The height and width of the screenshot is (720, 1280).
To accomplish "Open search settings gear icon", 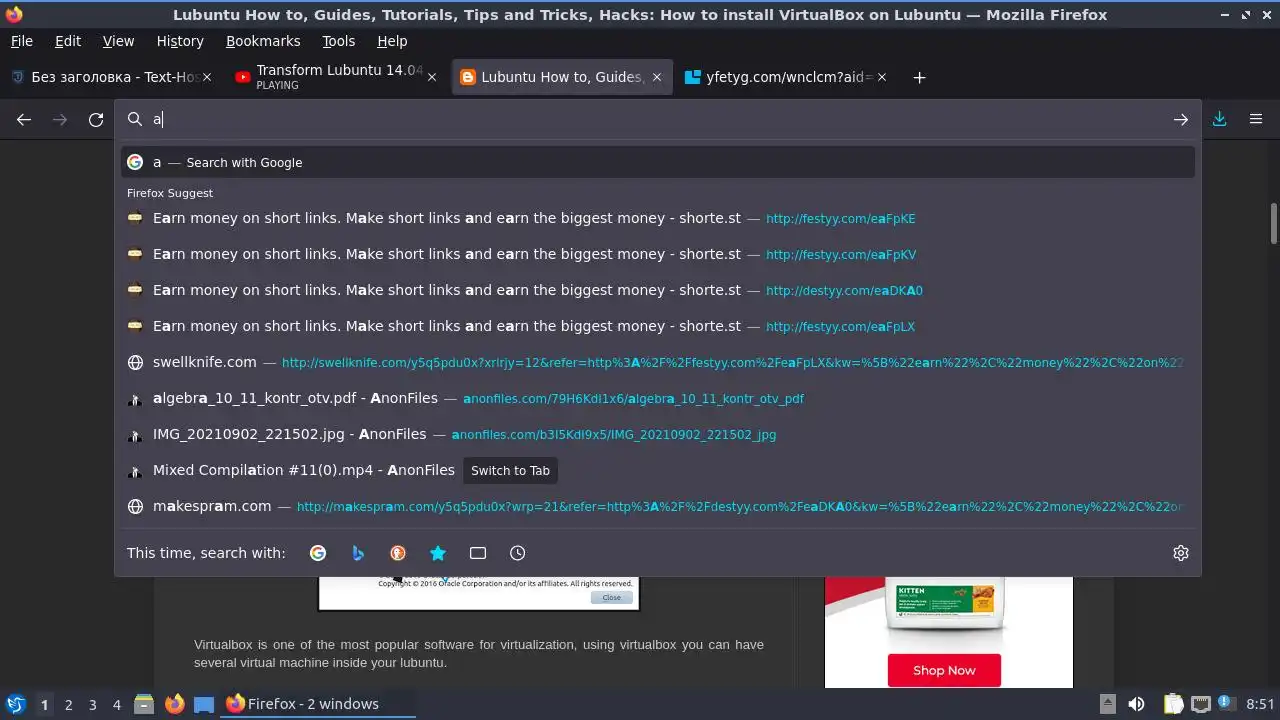I will coord(1181,553).
